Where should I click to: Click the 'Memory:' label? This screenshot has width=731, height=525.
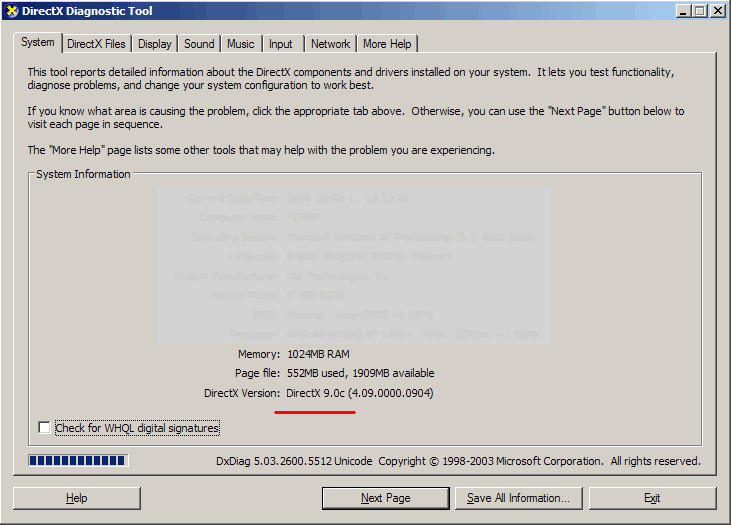tap(259, 354)
